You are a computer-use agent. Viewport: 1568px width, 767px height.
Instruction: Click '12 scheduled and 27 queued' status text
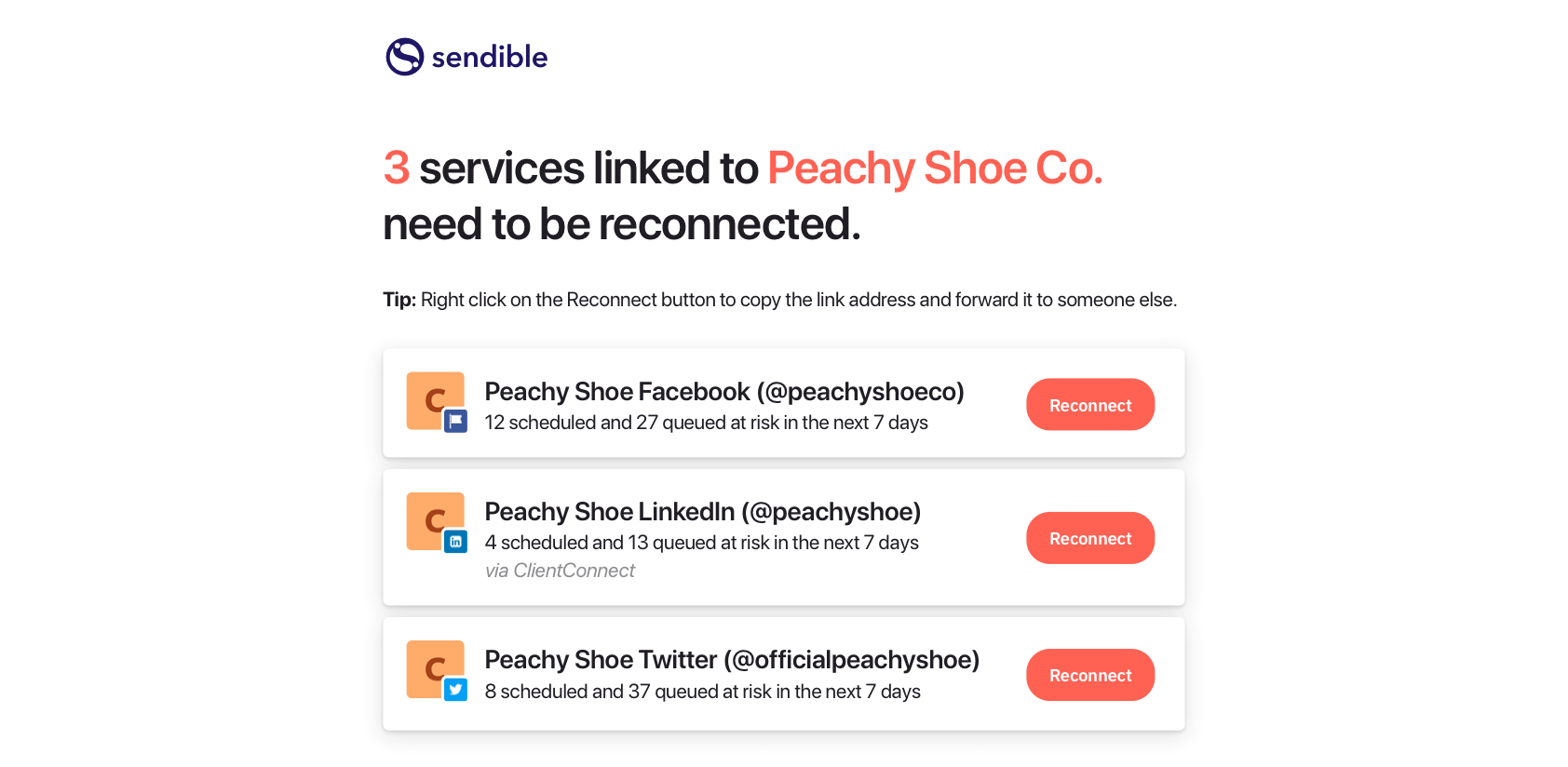pos(706,423)
